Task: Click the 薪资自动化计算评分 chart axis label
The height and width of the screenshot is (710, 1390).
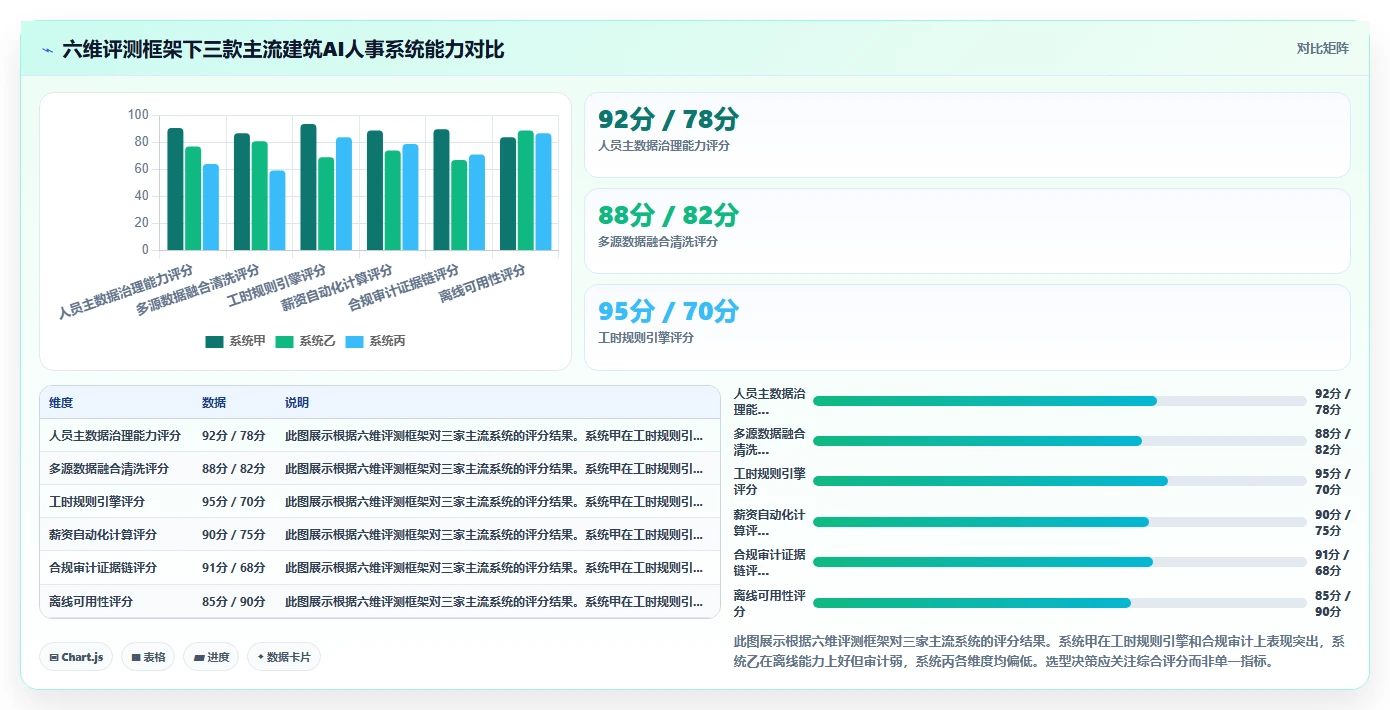Action: click(x=338, y=289)
